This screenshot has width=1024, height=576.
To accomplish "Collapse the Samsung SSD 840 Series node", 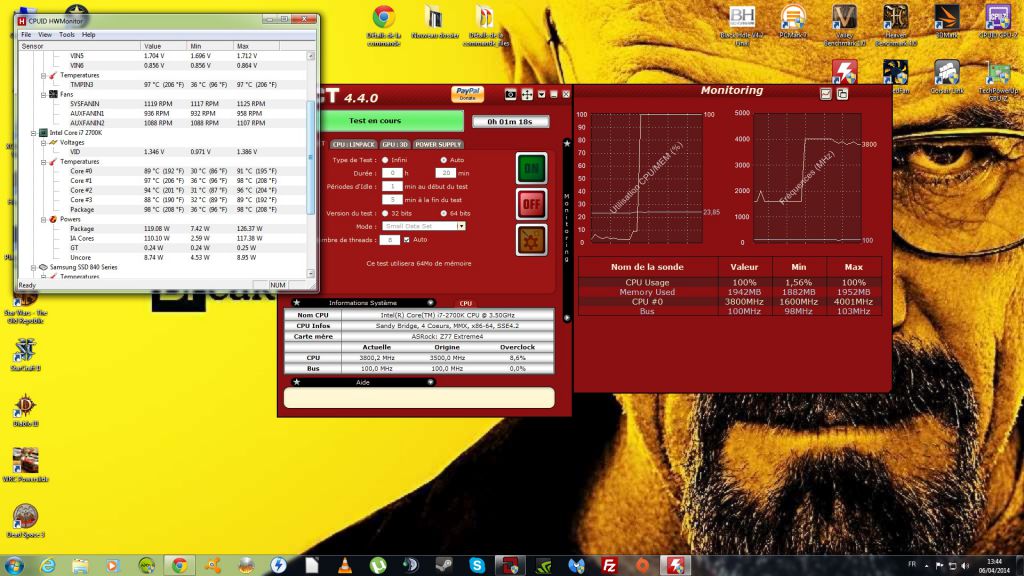I will pos(33,267).
